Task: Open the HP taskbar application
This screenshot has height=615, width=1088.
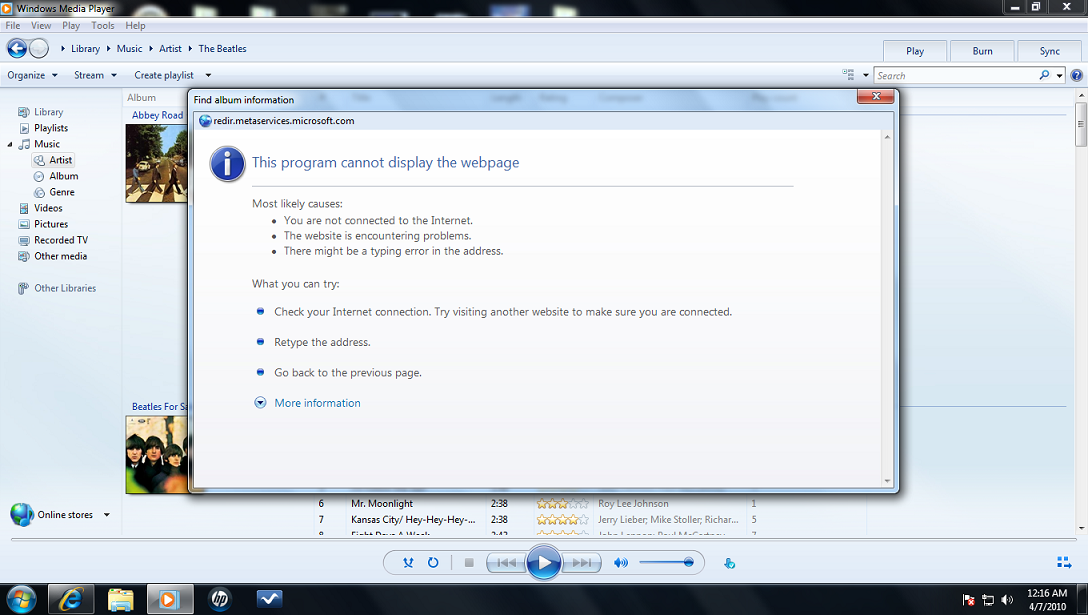Action: click(x=219, y=598)
